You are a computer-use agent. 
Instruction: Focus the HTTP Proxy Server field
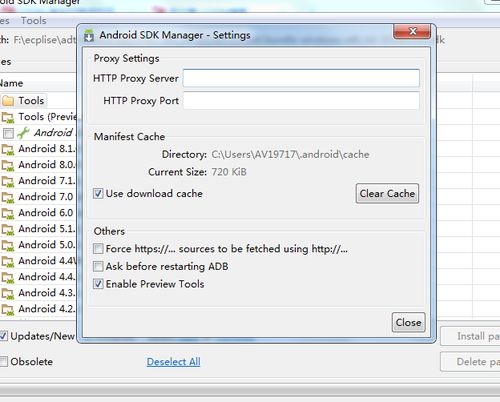point(301,78)
